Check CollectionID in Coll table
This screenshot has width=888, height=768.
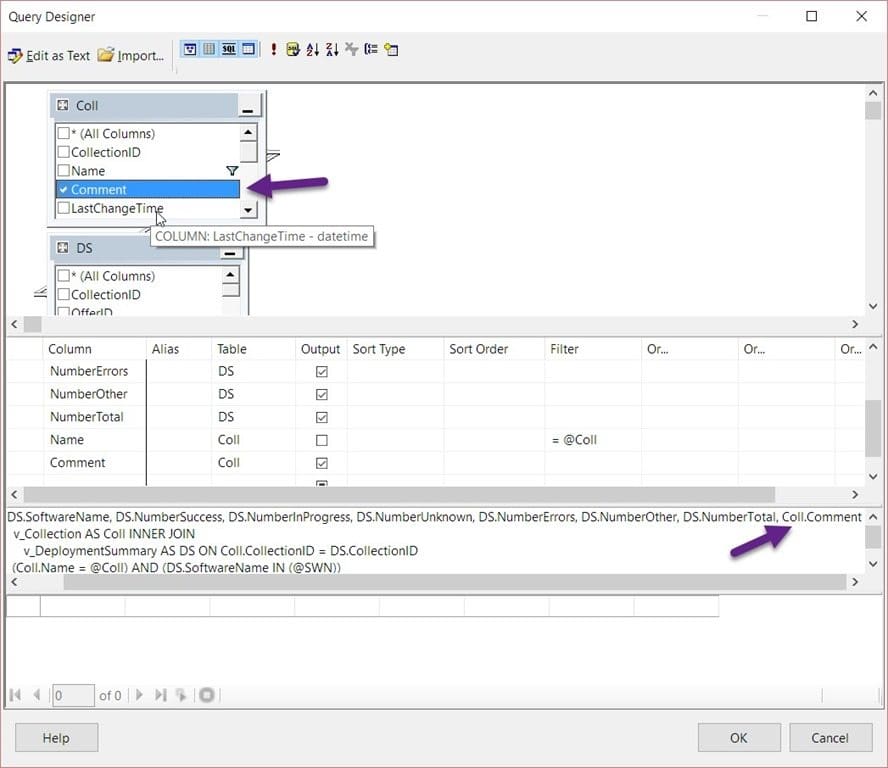coord(63,152)
